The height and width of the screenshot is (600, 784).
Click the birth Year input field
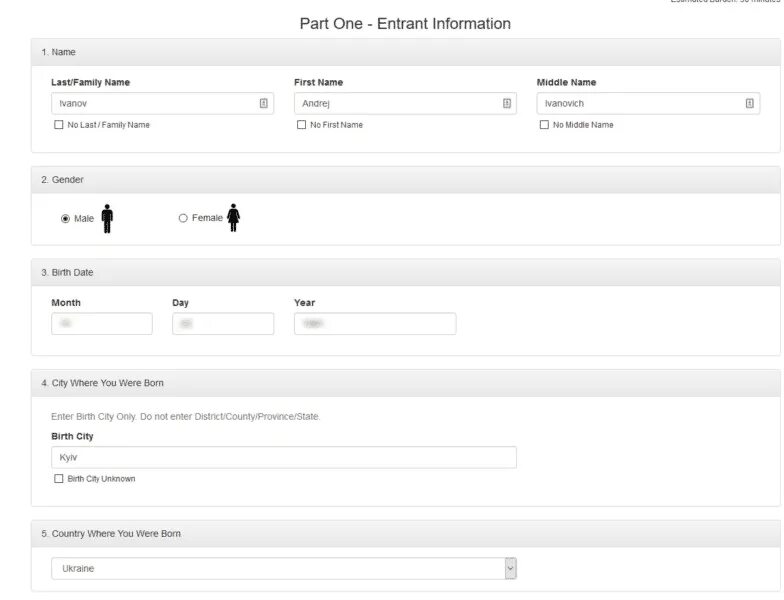pyautogui.click(x=375, y=324)
